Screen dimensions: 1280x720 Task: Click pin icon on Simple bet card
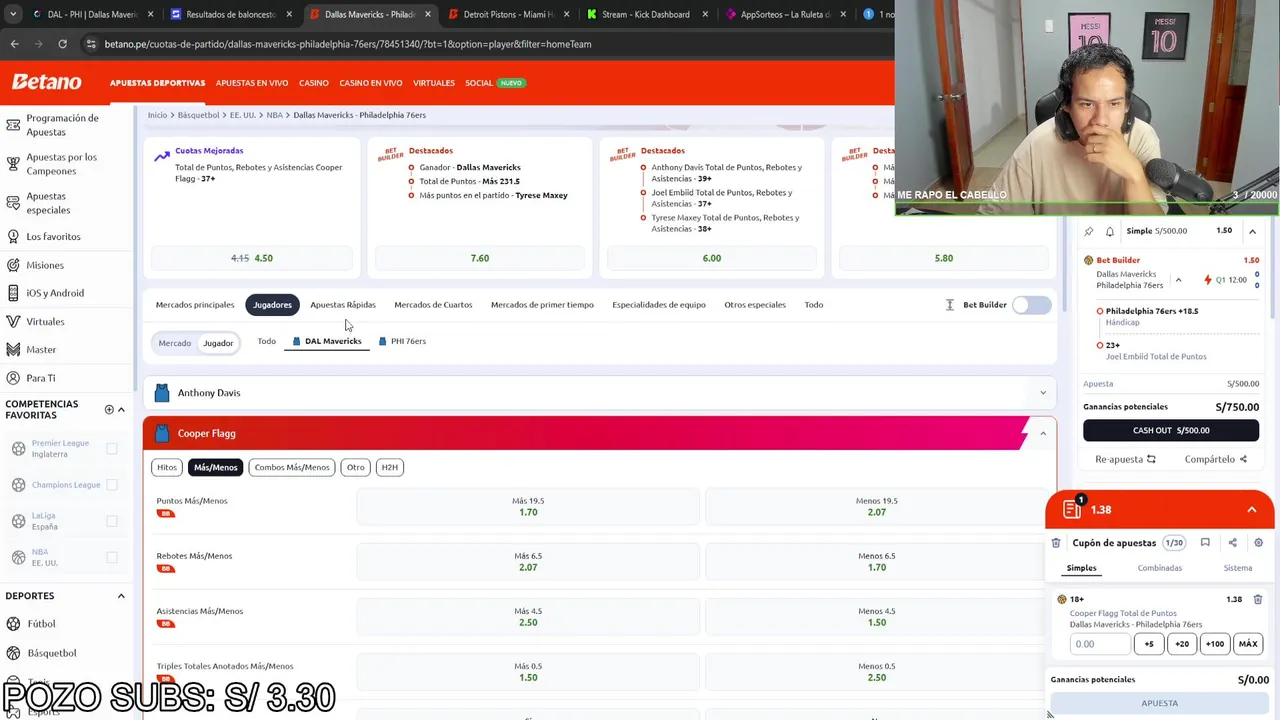click(x=1089, y=231)
